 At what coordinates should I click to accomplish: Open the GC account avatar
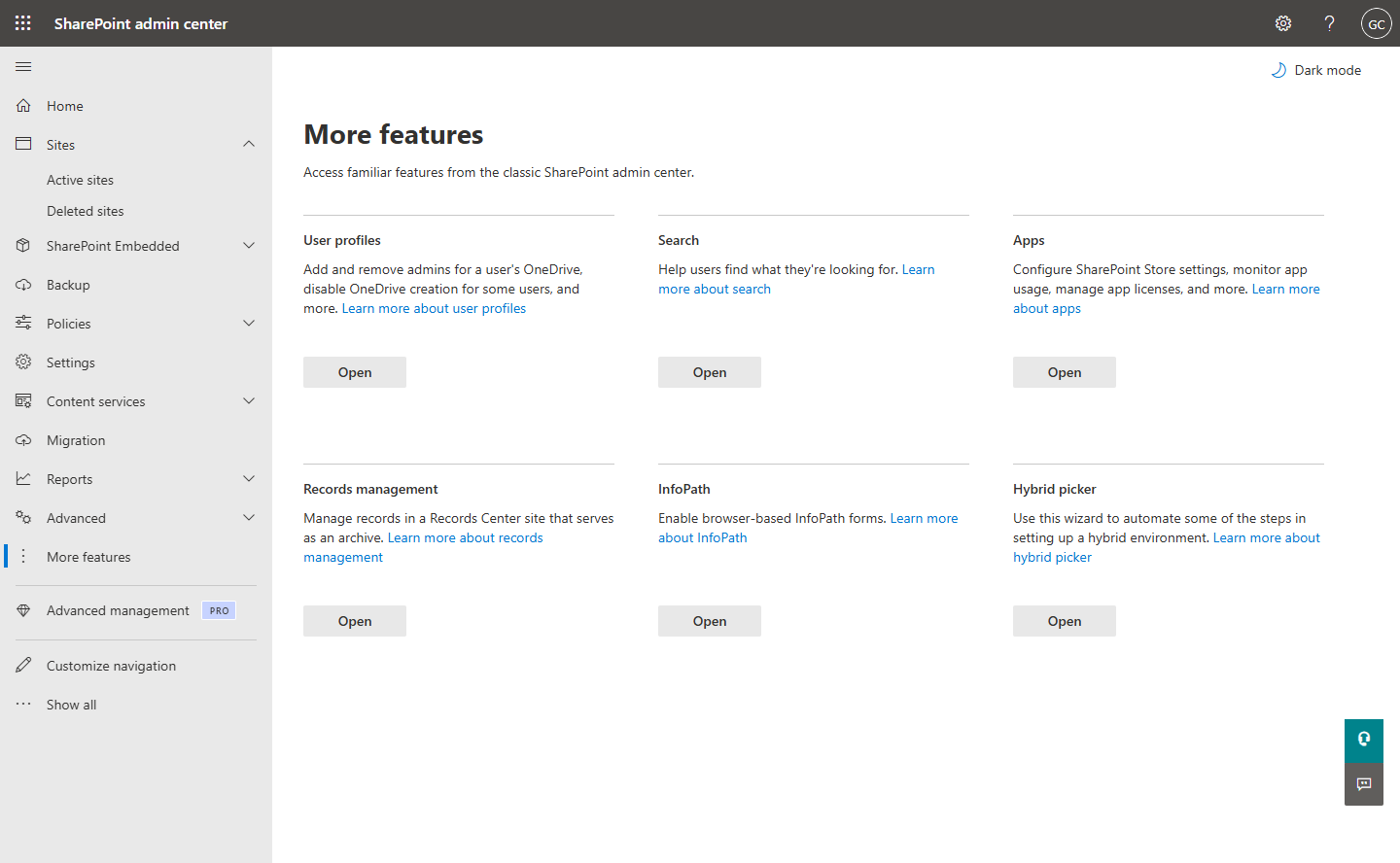tap(1377, 23)
